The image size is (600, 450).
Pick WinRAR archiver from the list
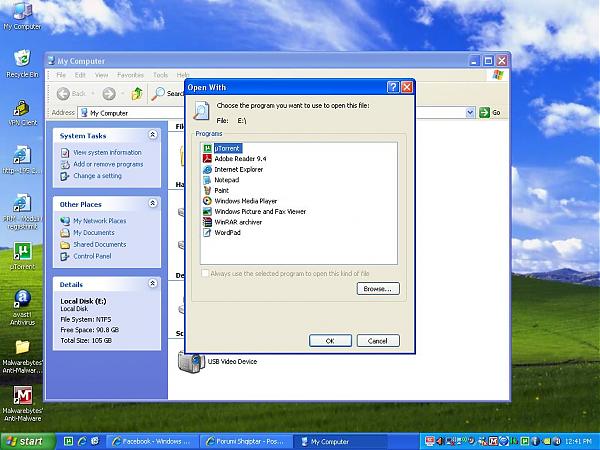(238, 222)
